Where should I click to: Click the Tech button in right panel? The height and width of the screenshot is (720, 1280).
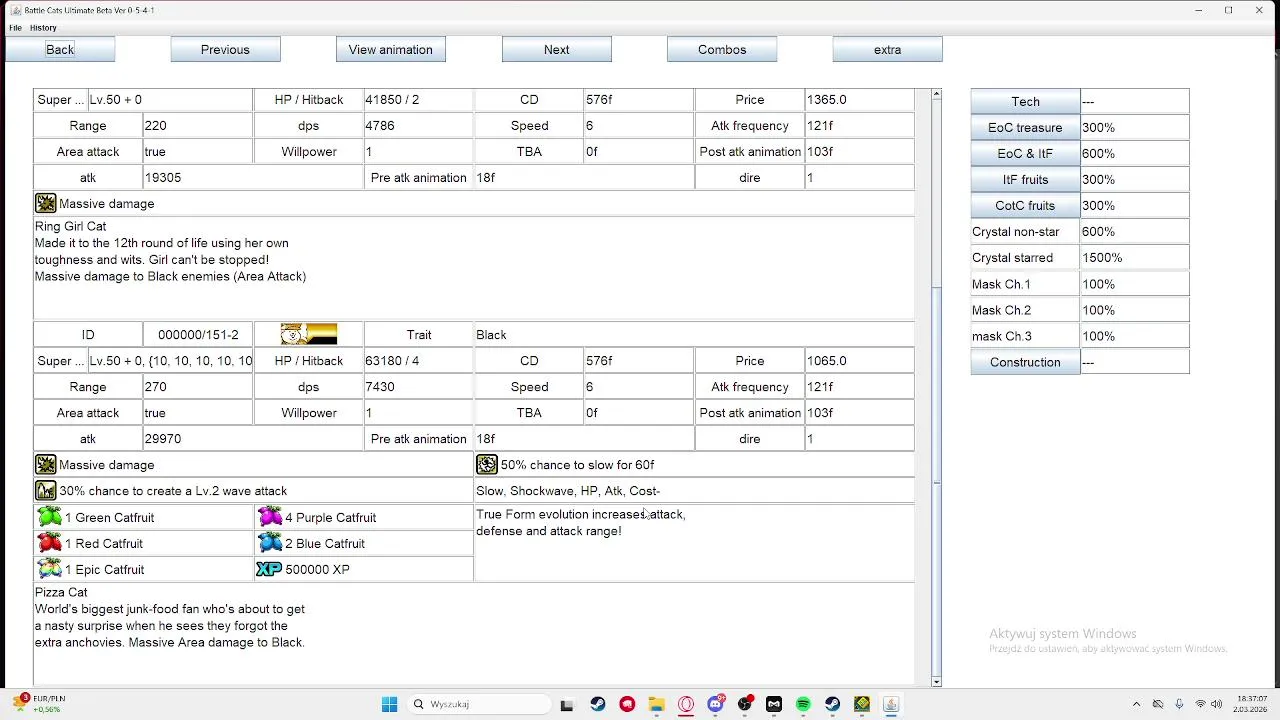[1025, 101]
